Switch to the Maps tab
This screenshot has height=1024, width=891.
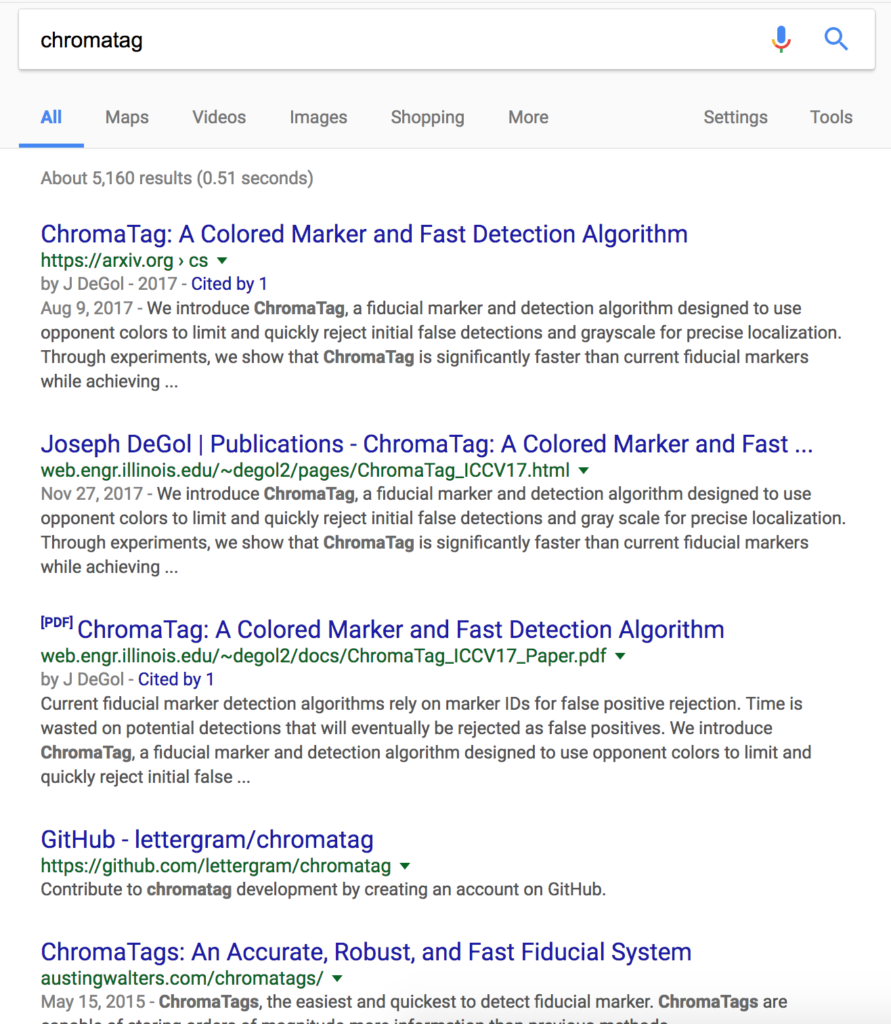coord(127,118)
